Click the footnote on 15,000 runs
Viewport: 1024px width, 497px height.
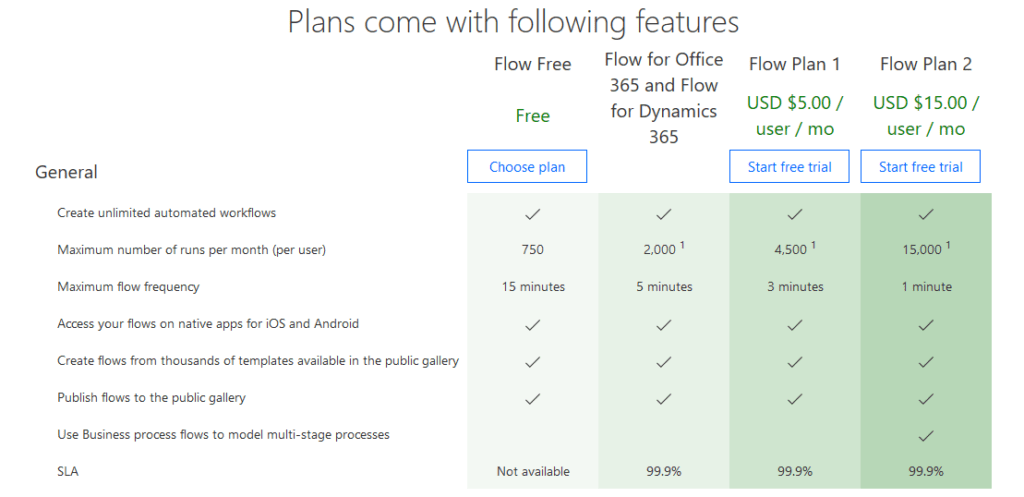pos(948,246)
